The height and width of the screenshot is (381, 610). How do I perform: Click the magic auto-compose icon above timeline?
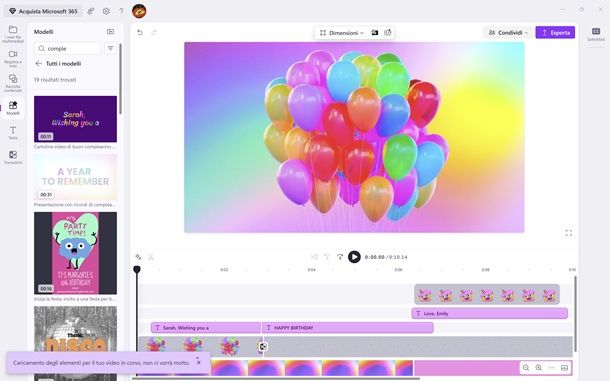[x=138, y=257]
